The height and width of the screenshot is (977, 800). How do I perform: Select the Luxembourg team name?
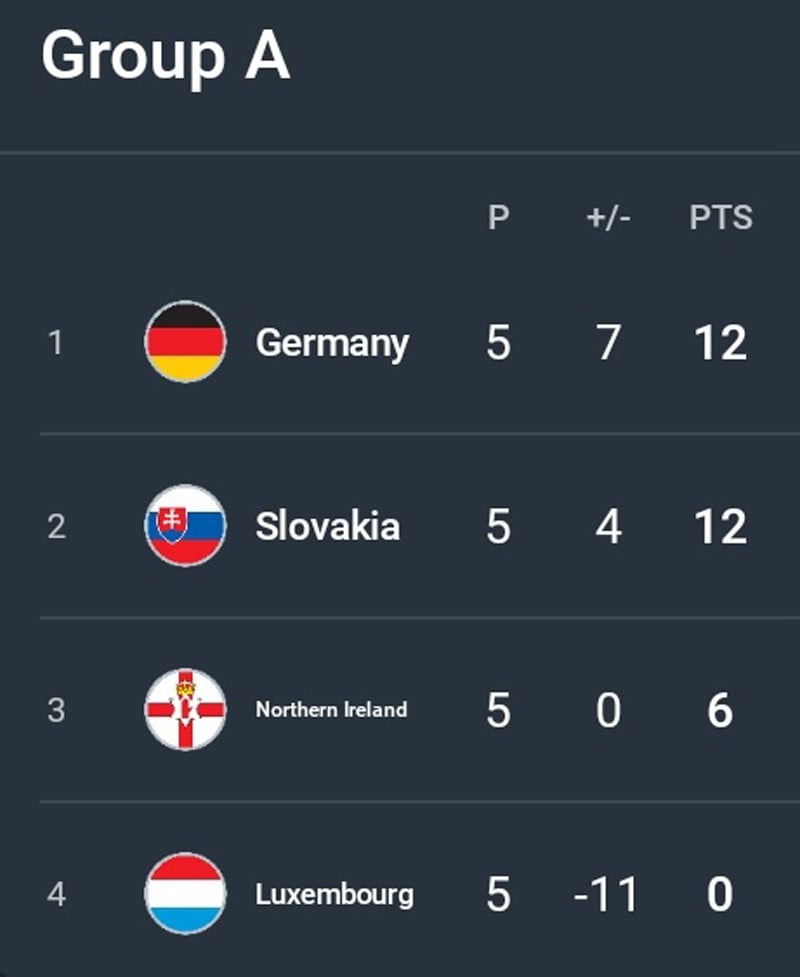(334, 893)
